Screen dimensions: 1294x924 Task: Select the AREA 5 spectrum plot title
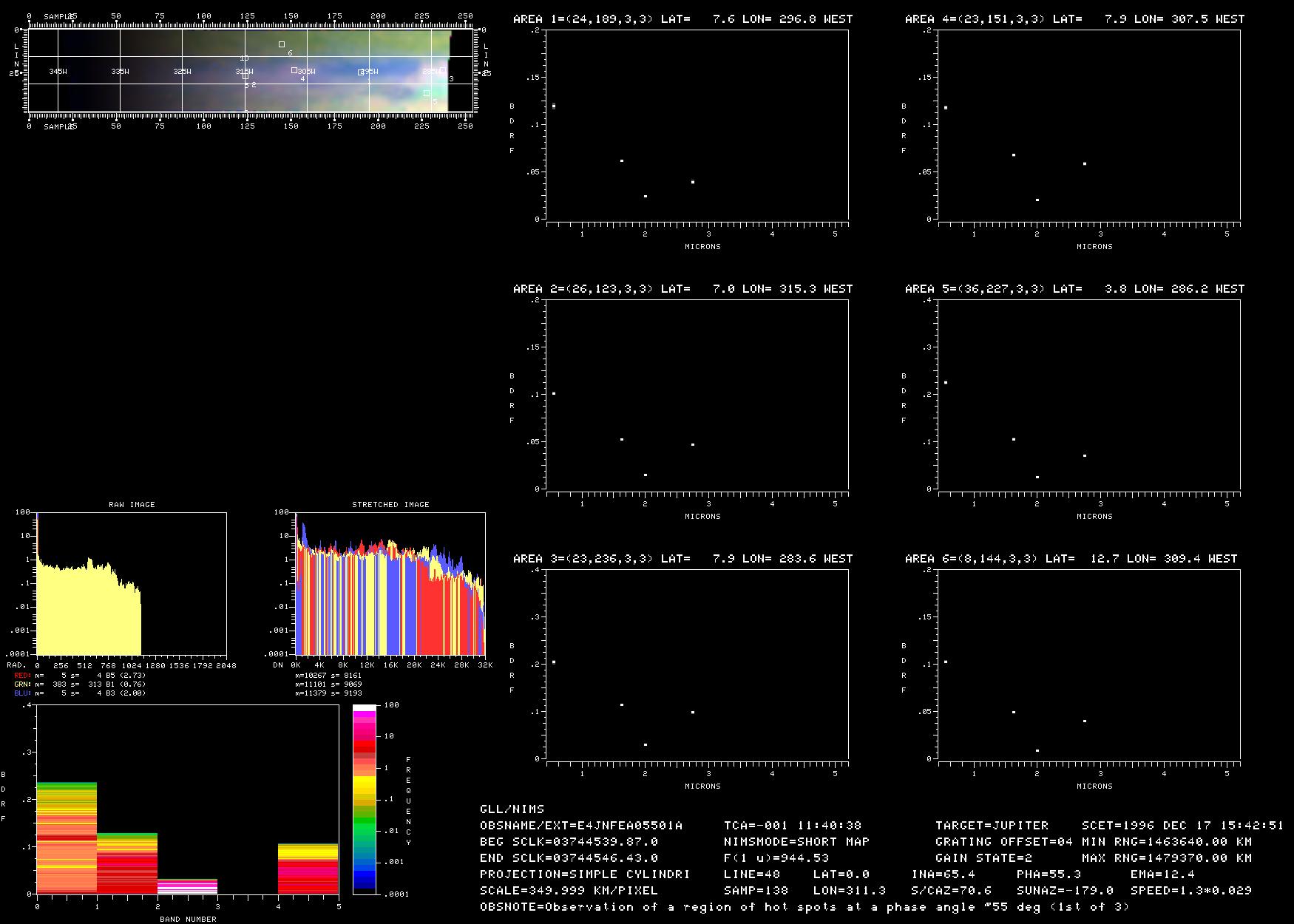point(1074,289)
